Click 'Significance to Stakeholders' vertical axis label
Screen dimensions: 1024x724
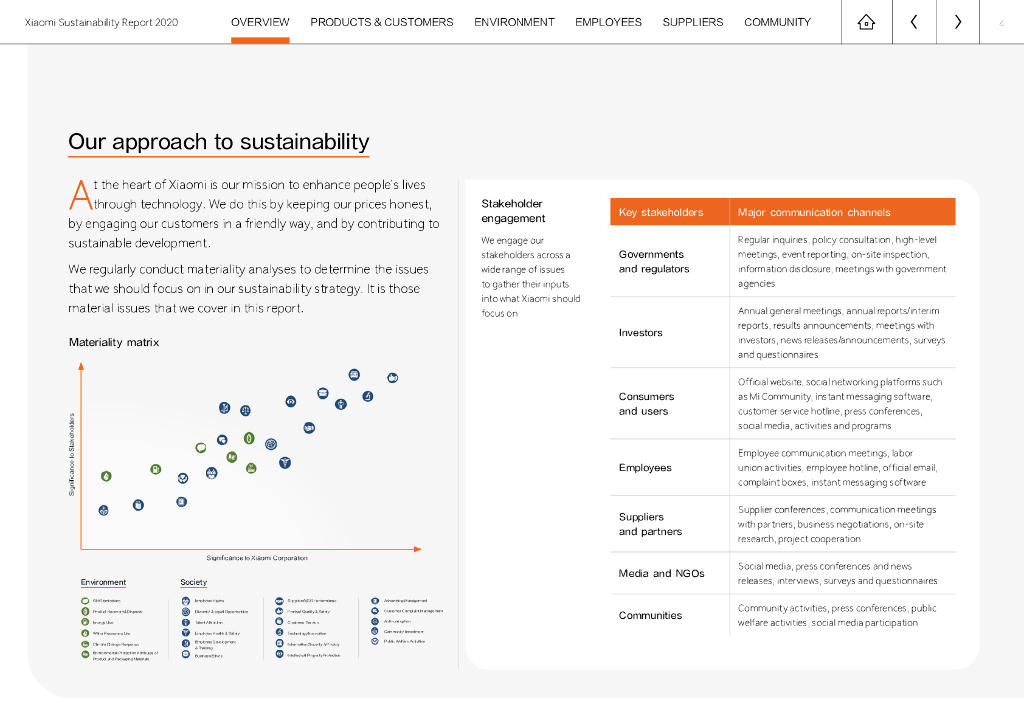[x=72, y=454]
